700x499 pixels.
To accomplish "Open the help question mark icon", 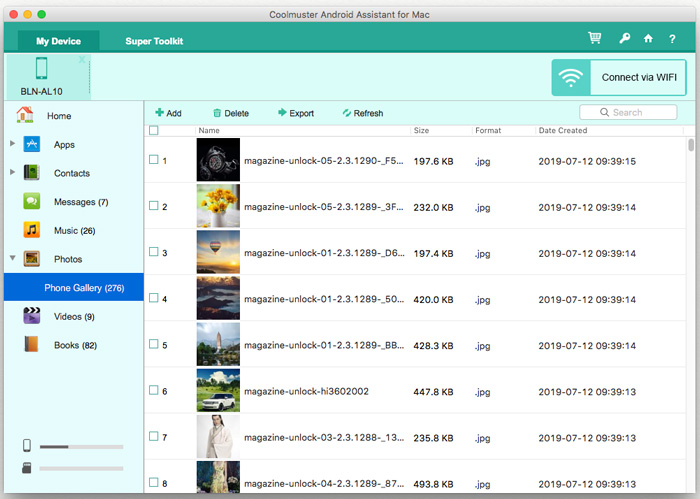I will (x=672, y=39).
